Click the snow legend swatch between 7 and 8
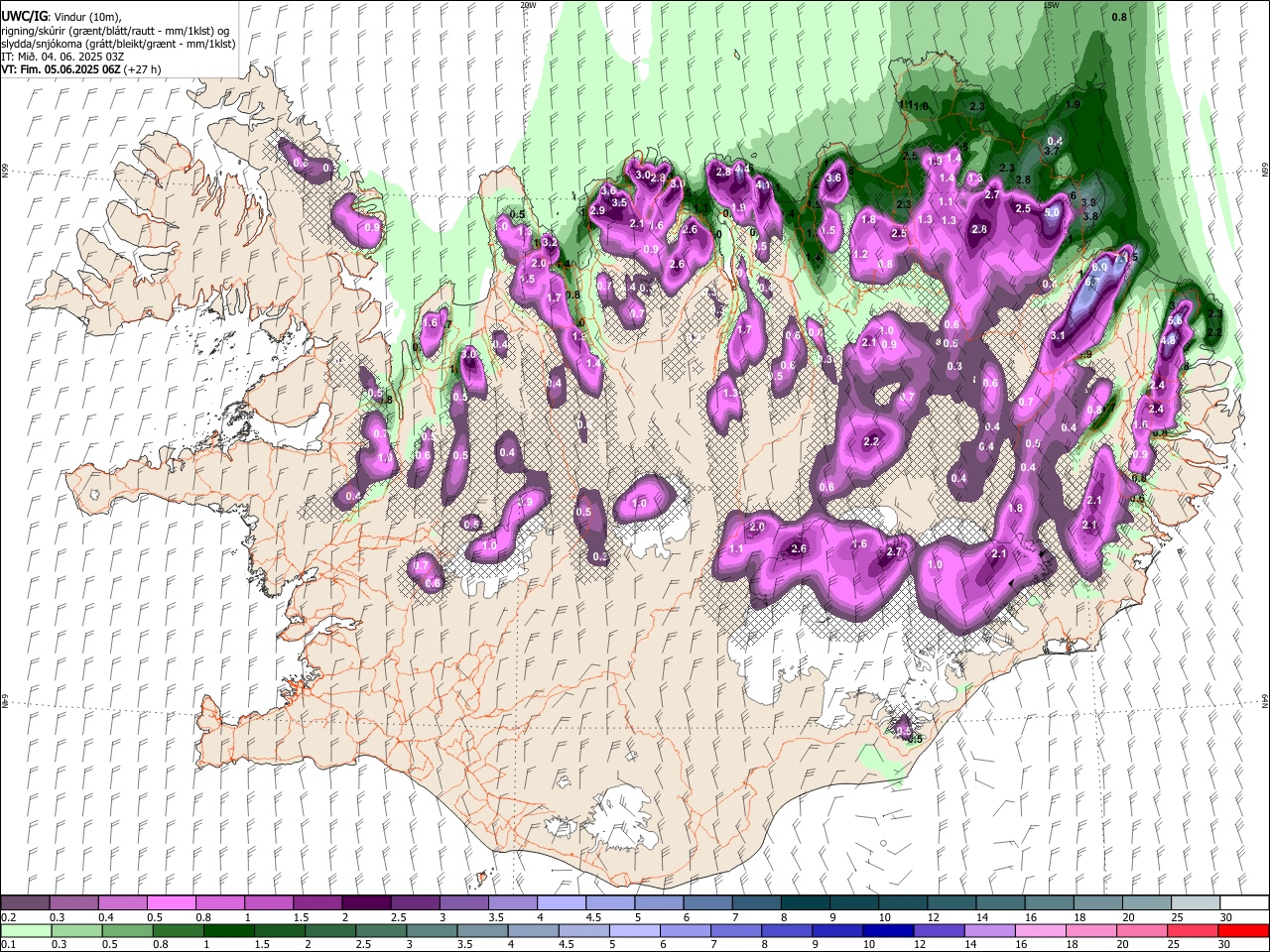Screen dimensions: 1270x952 pos(755,903)
